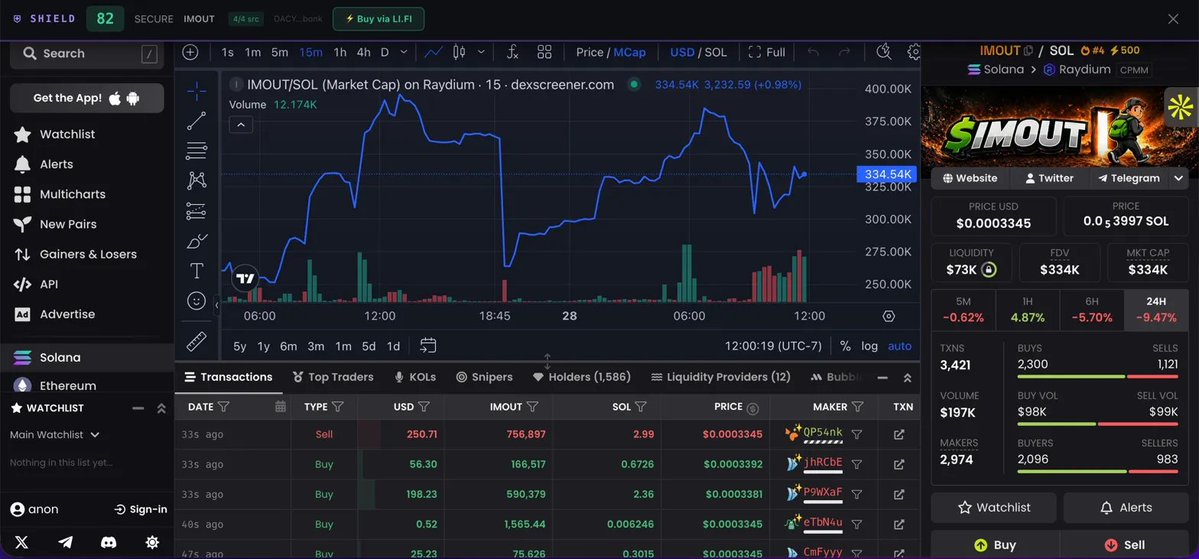Image resolution: width=1199 pixels, height=559 pixels.
Task: Toggle the price column USD currency icon
Action: pyautogui.click(x=752, y=408)
